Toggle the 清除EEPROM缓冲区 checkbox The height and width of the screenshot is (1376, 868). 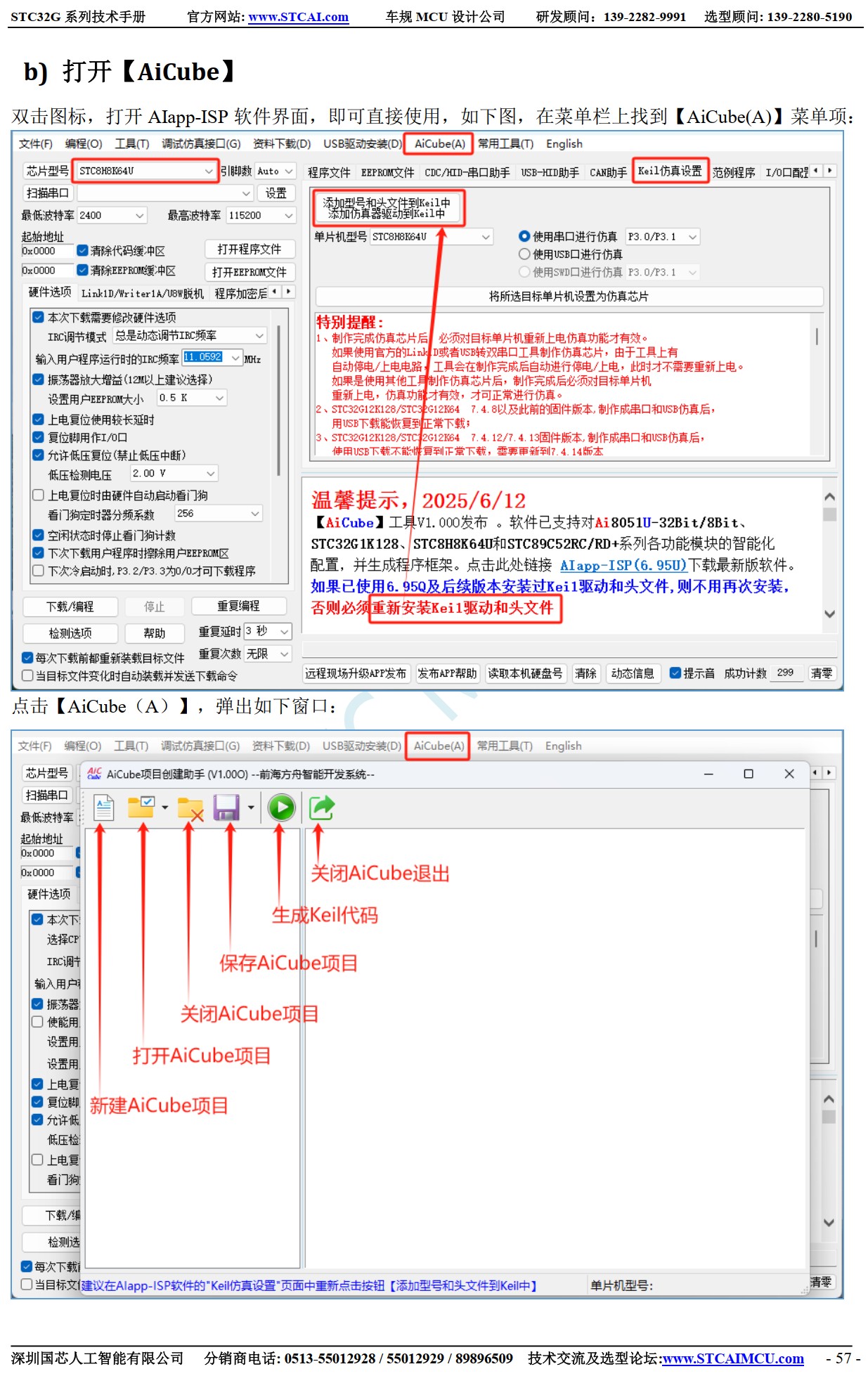[82, 270]
